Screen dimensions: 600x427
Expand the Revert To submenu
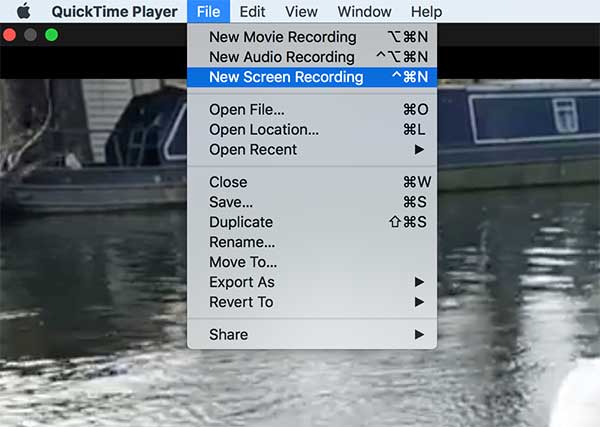(x=312, y=302)
